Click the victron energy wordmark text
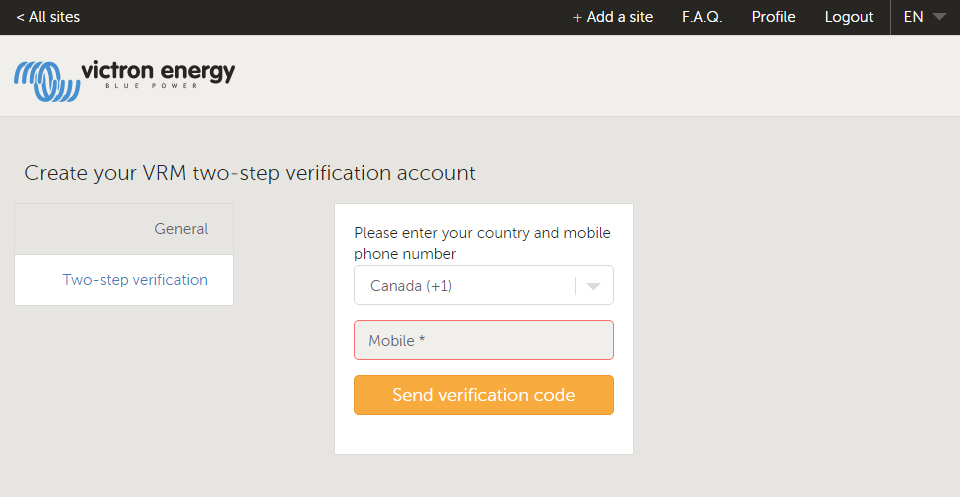Viewport: 960px width, 497px height. coord(158,70)
